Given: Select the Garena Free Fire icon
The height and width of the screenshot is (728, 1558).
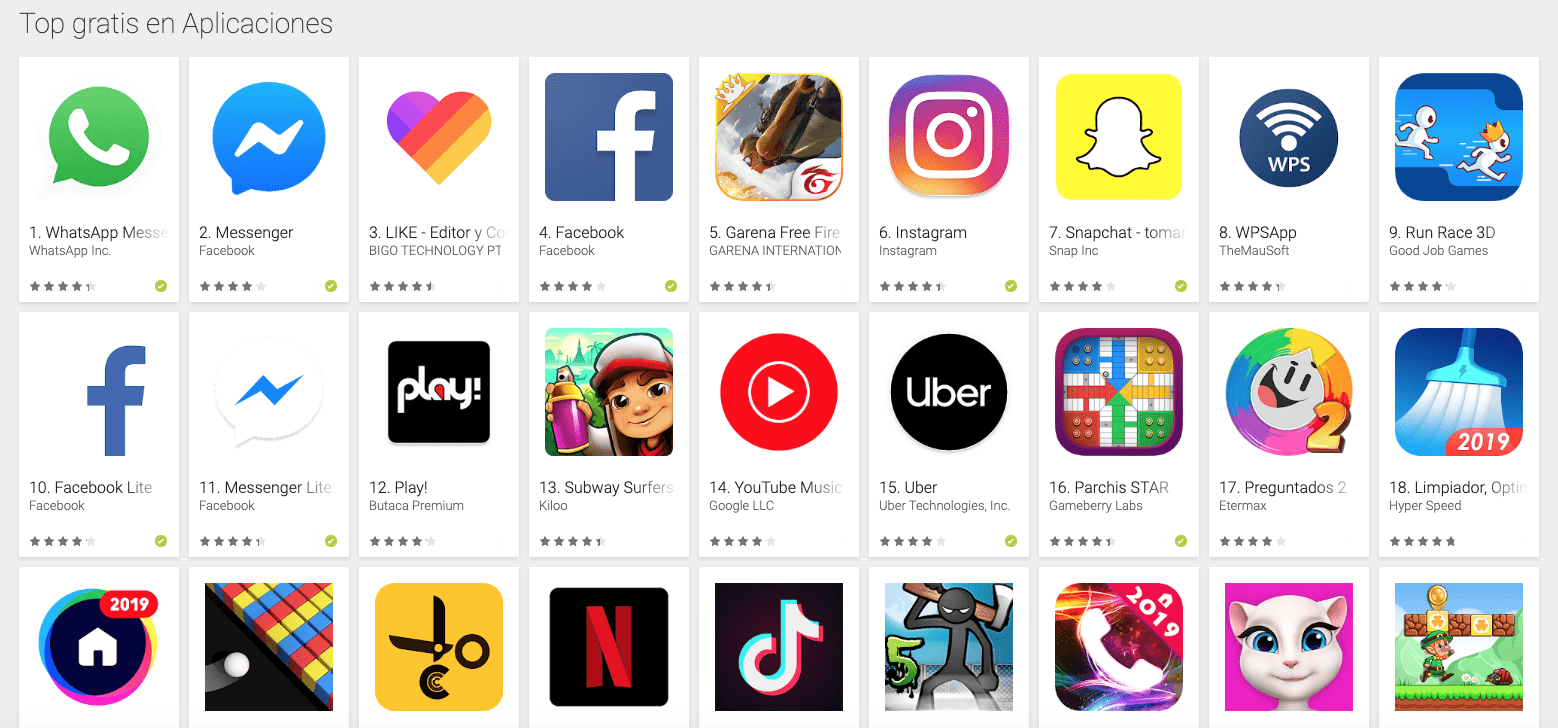Looking at the screenshot, I should click(x=779, y=137).
